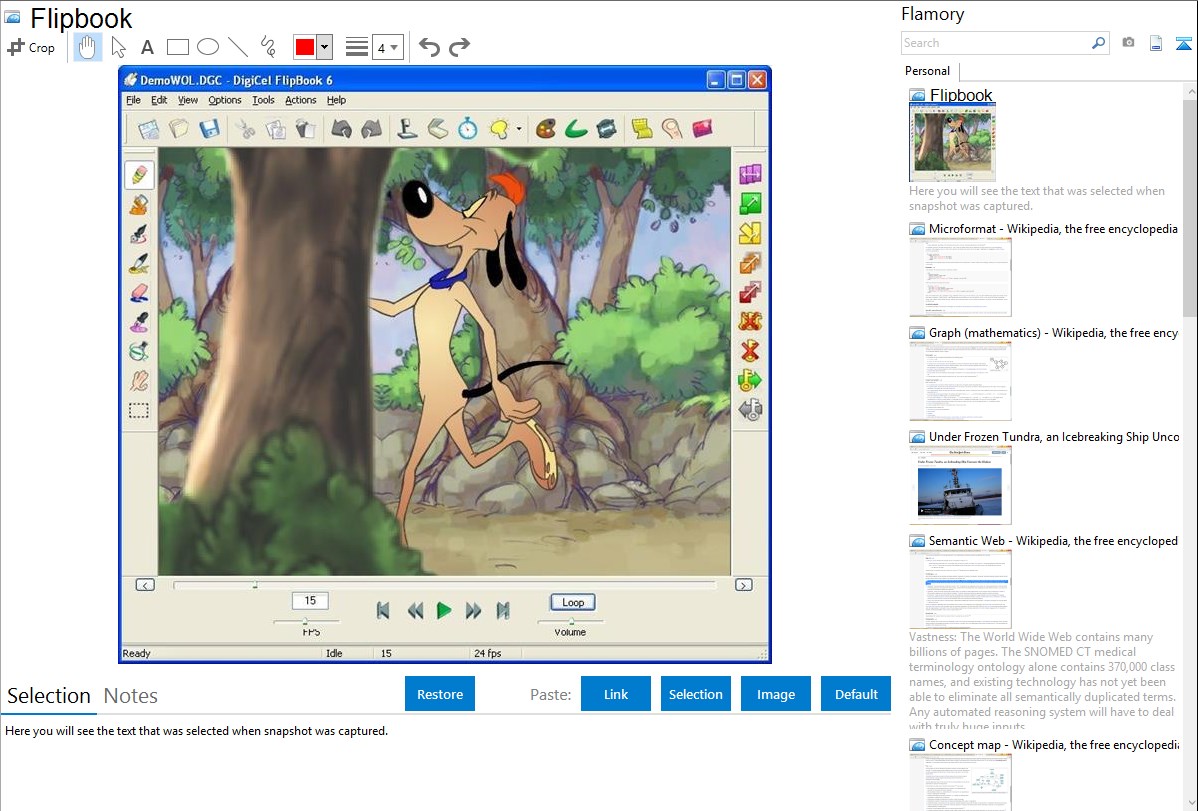This screenshot has width=1198, height=811.
Task: Choose the arrow pointer tool
Action: 118,47
